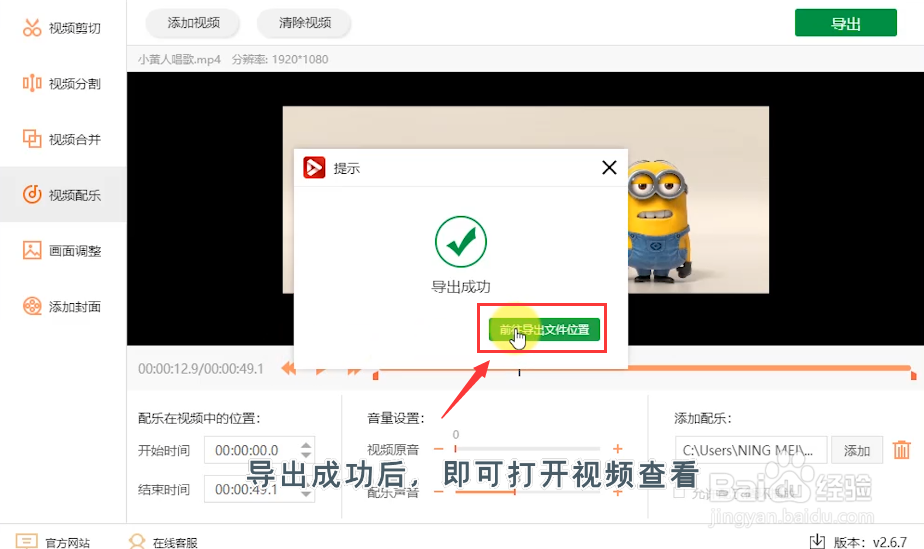Open the 画面调整 sidebar item
Screen dimensions: 924x549
[62, 250]
